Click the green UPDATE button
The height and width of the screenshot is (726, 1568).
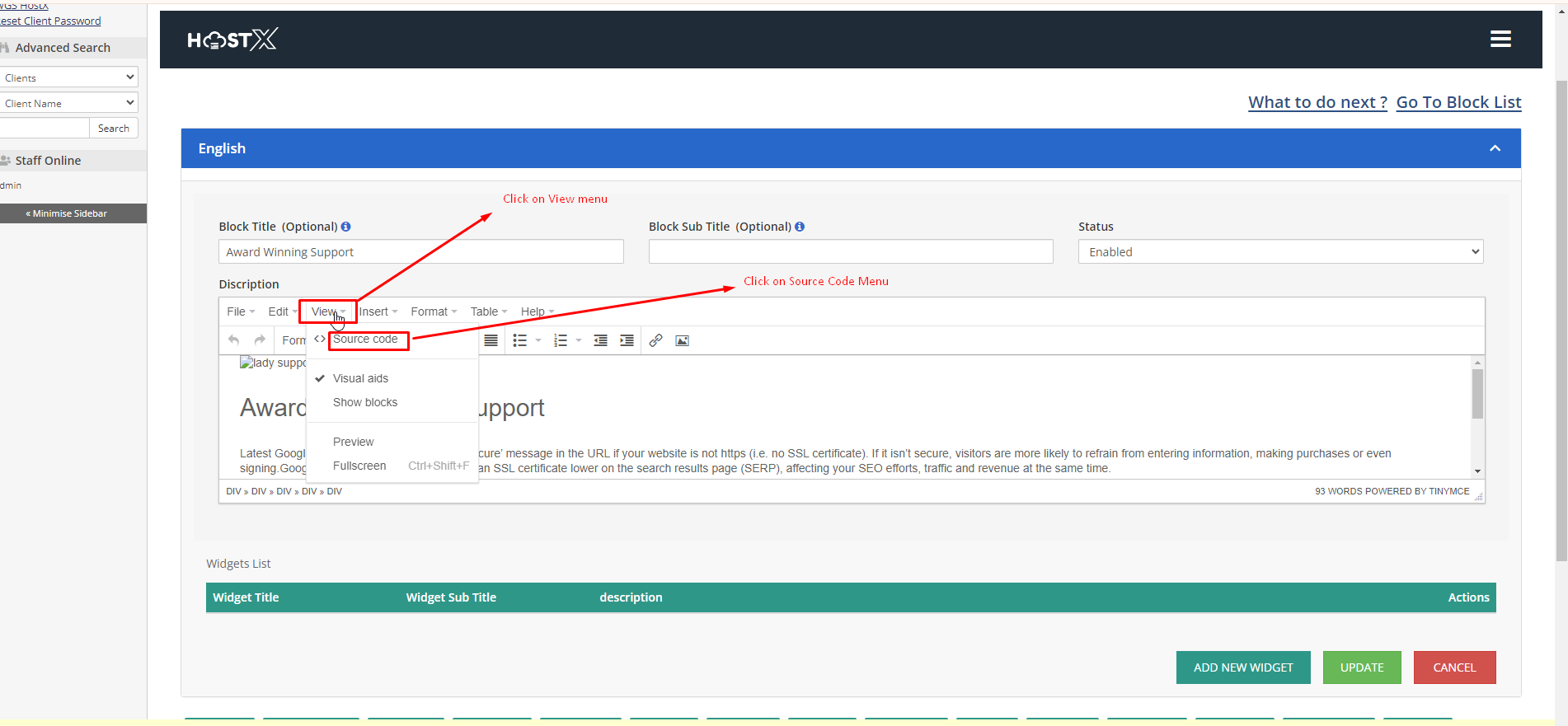[x=1361, y=667]
